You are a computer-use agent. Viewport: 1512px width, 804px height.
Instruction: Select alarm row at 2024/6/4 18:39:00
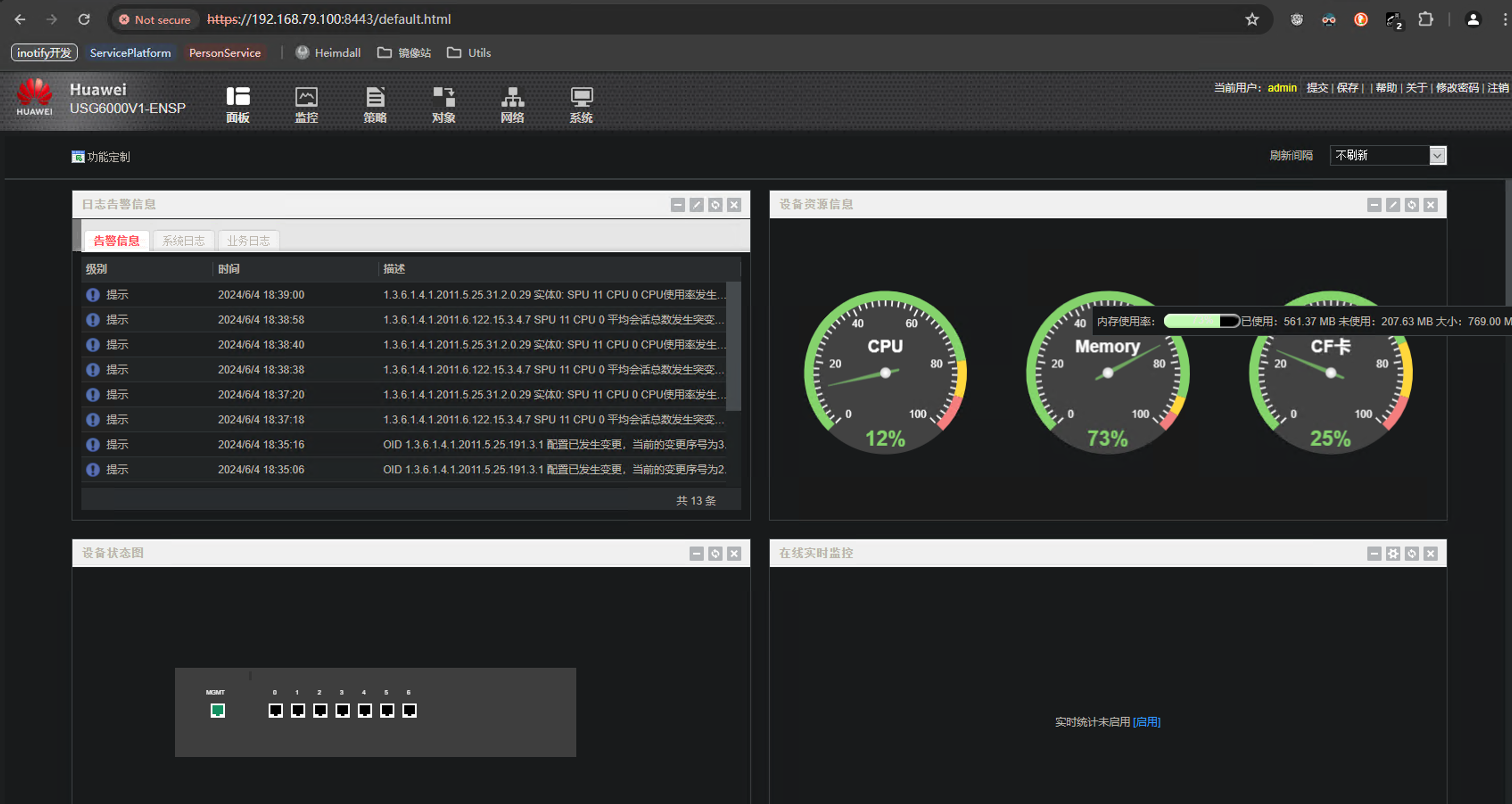(x=404, y=295)
